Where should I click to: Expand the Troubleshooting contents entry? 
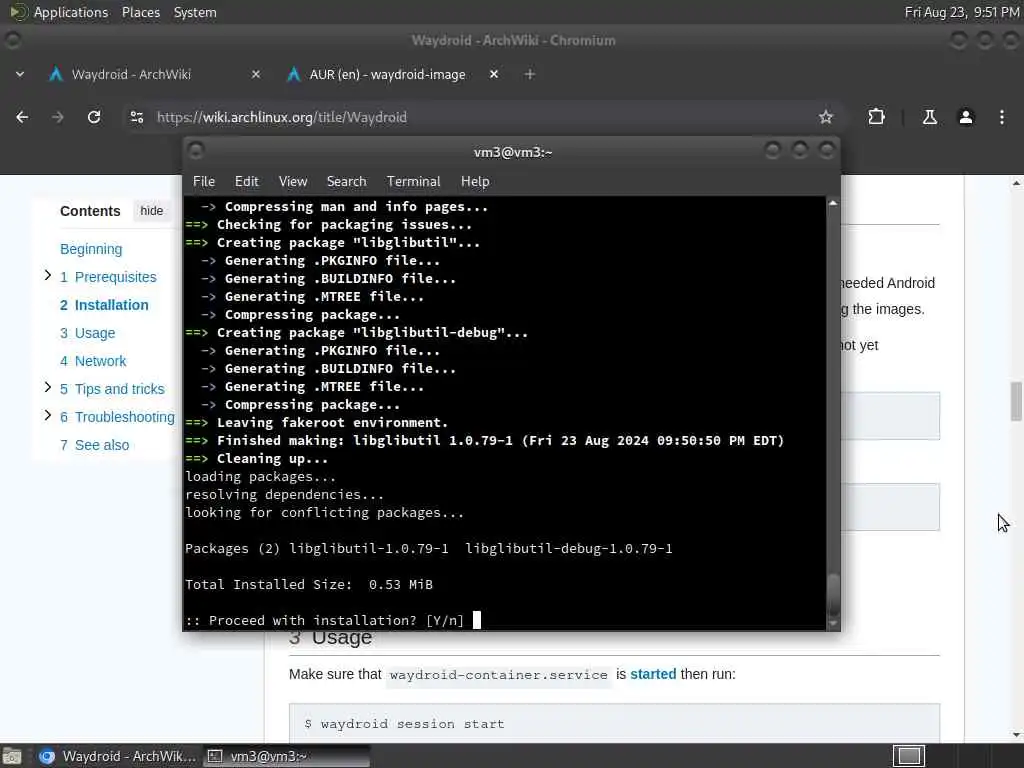pyautogui.click(x=48, y=416)
